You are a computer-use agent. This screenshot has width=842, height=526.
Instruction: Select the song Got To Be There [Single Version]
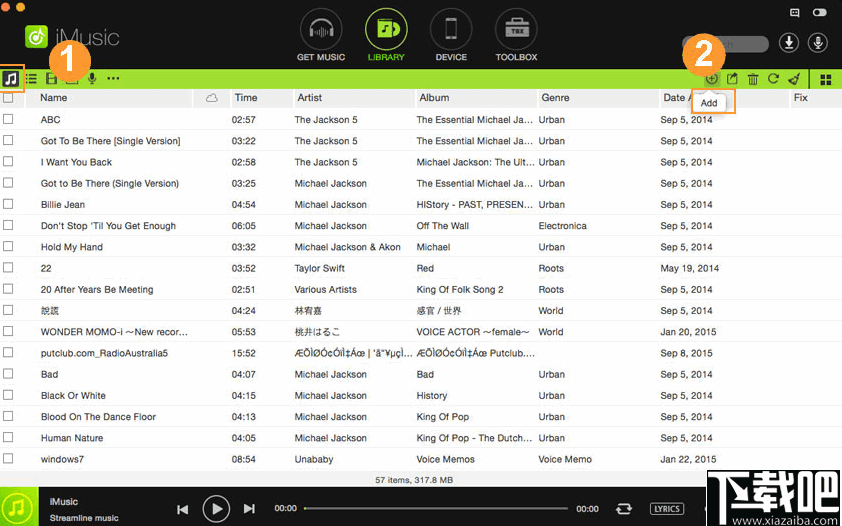pos(111,141)
